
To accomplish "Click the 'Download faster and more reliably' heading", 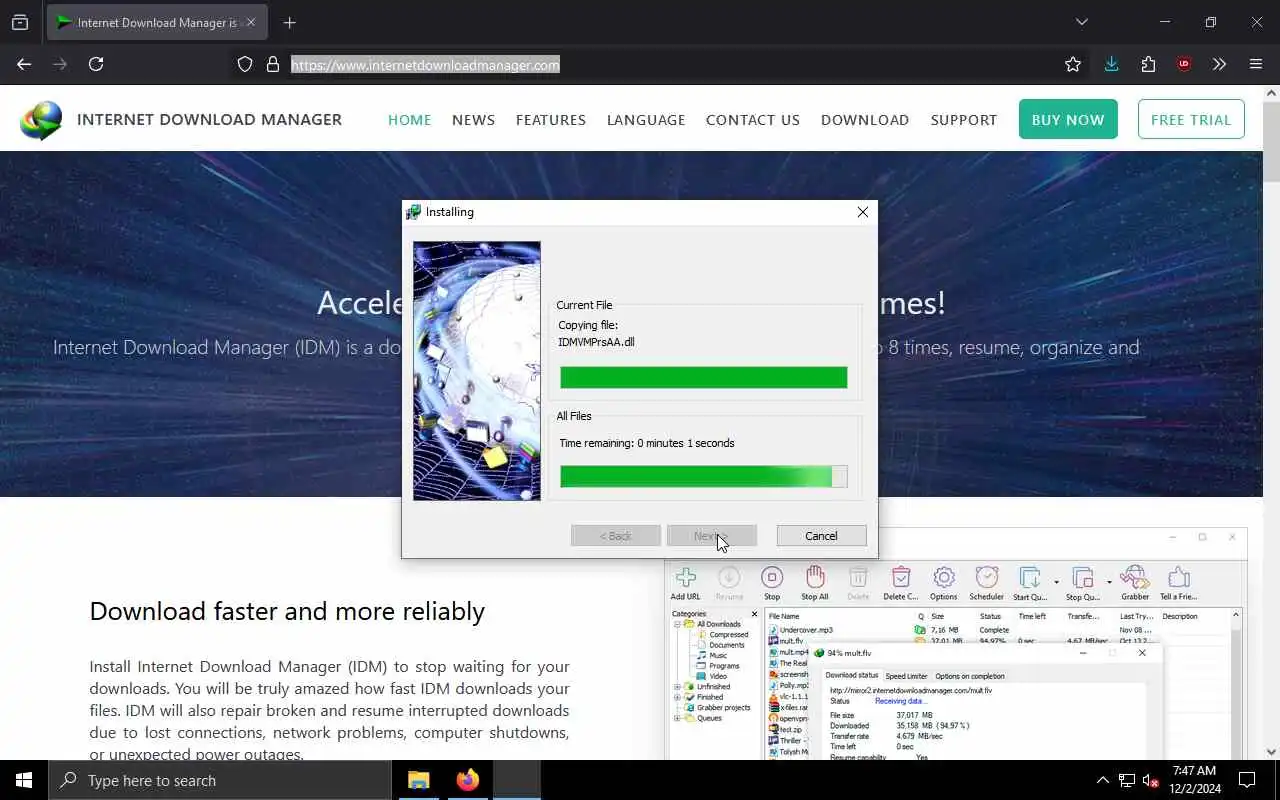I will pos(287,611).
